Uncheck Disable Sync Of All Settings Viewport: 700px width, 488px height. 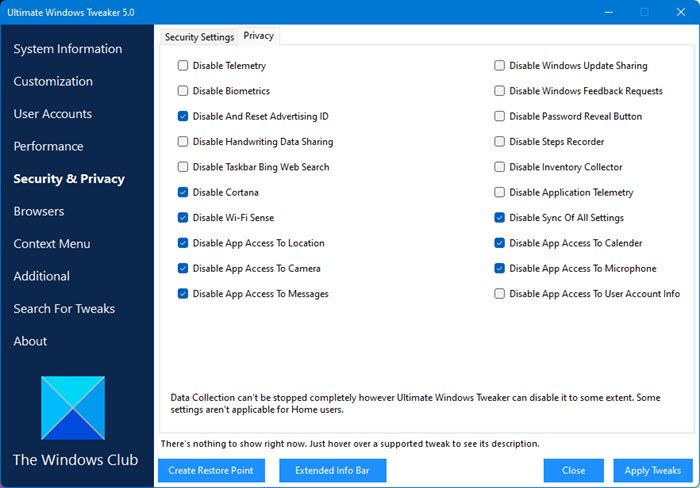pyautogui.click(x=499, y=218)
